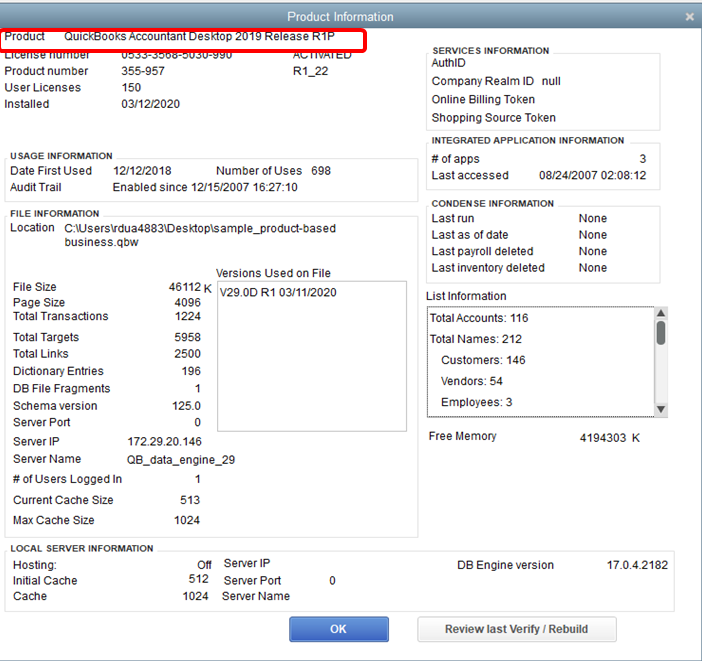Click the Online Billing Token label

[x=483, y=99]
